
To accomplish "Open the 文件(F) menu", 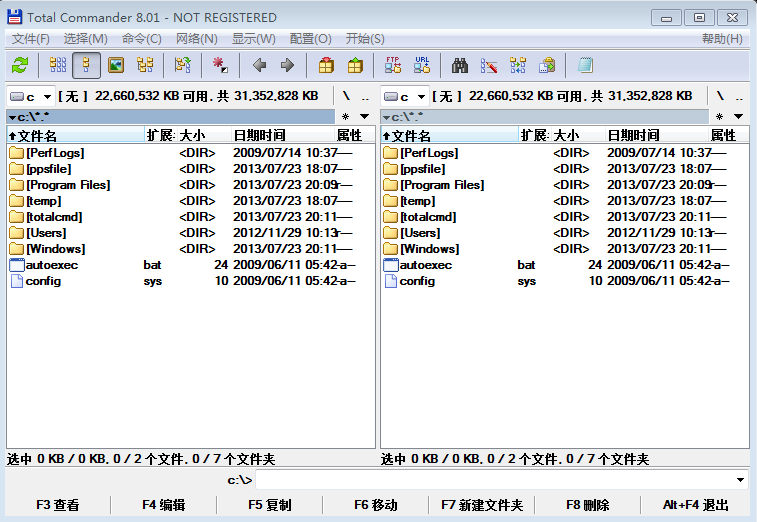I will pos(30,39).
